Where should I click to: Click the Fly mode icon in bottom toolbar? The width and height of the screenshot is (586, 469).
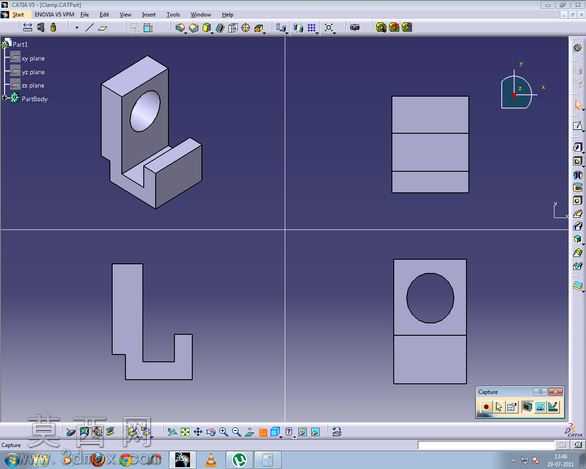coord(172,432)
